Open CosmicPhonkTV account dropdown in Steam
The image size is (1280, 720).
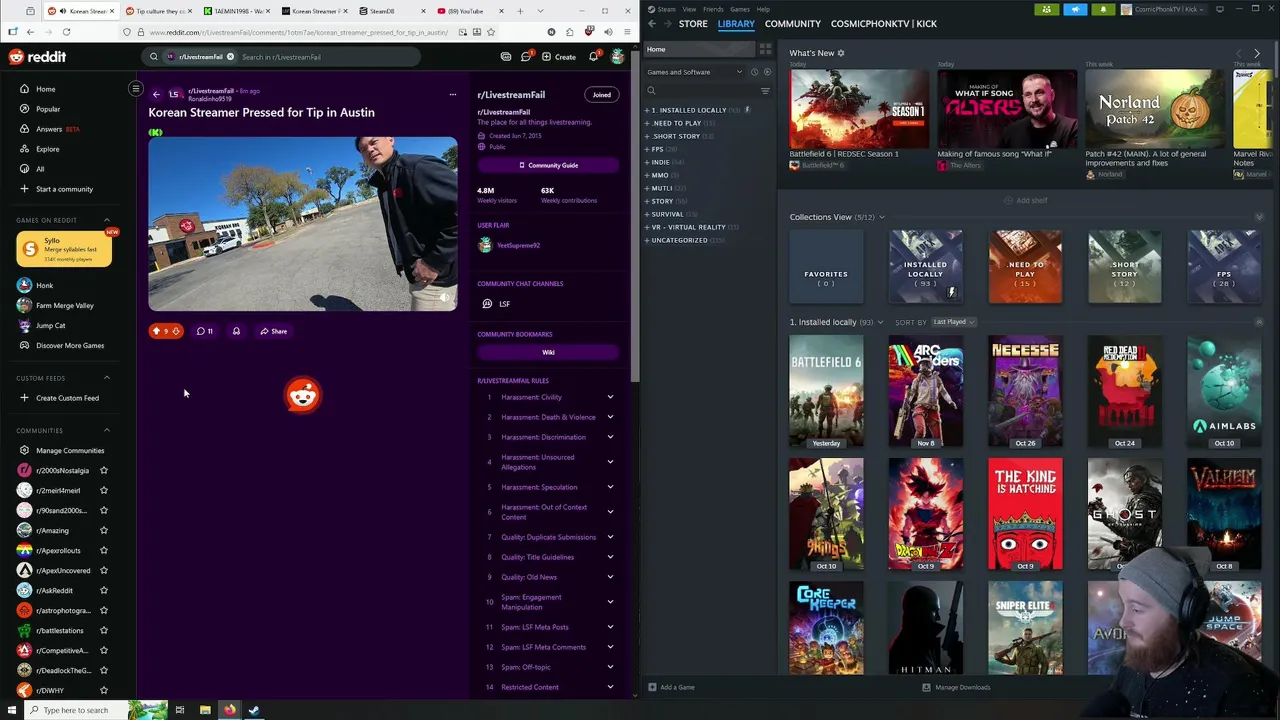point(1165,9)
